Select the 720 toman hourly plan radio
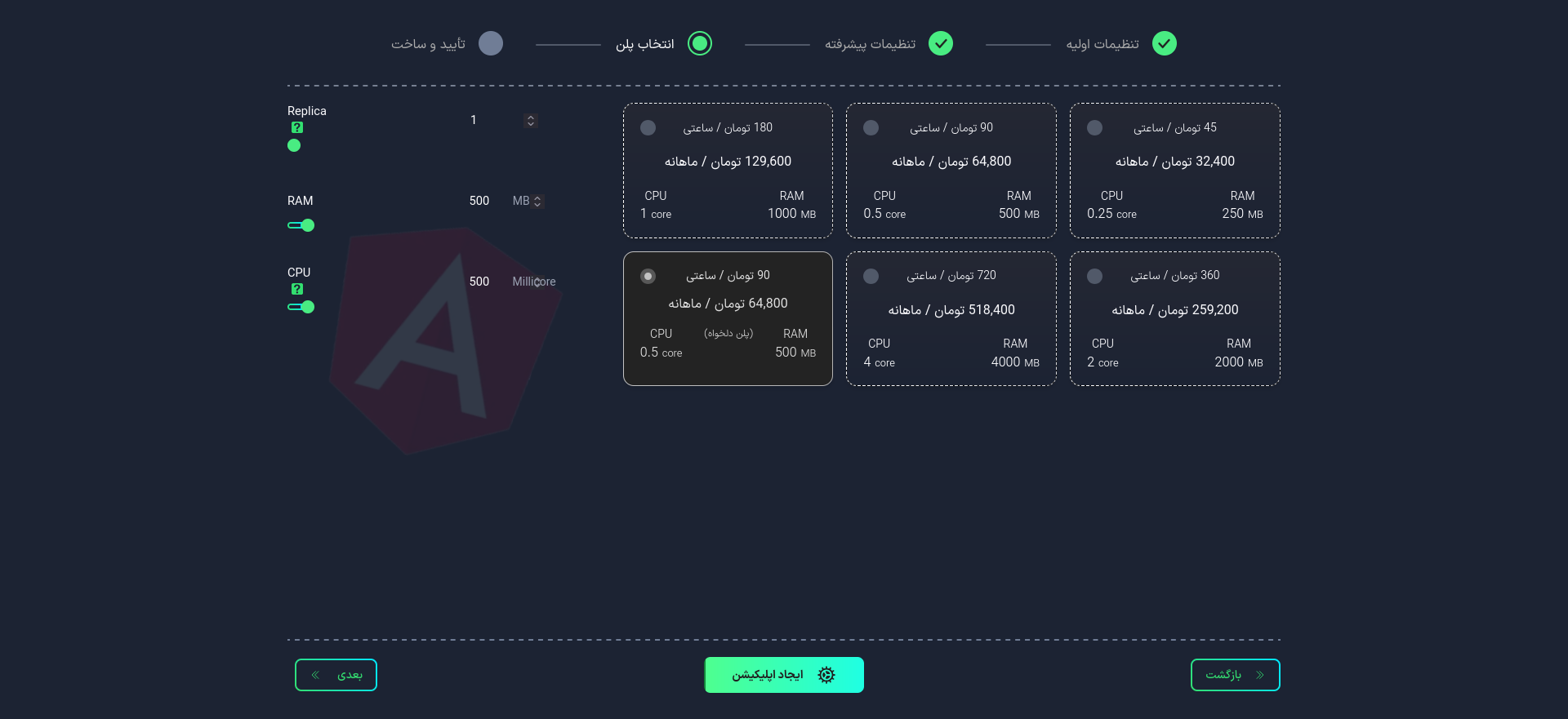 pos(871,277)
